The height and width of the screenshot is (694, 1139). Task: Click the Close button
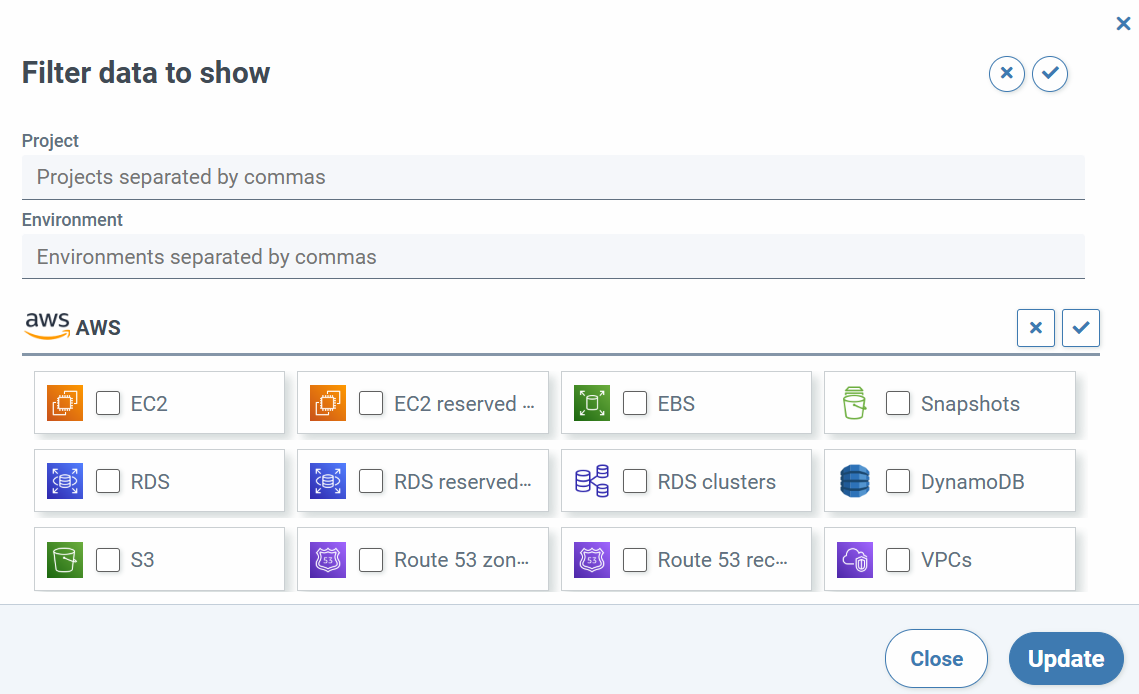coord(936,658)
